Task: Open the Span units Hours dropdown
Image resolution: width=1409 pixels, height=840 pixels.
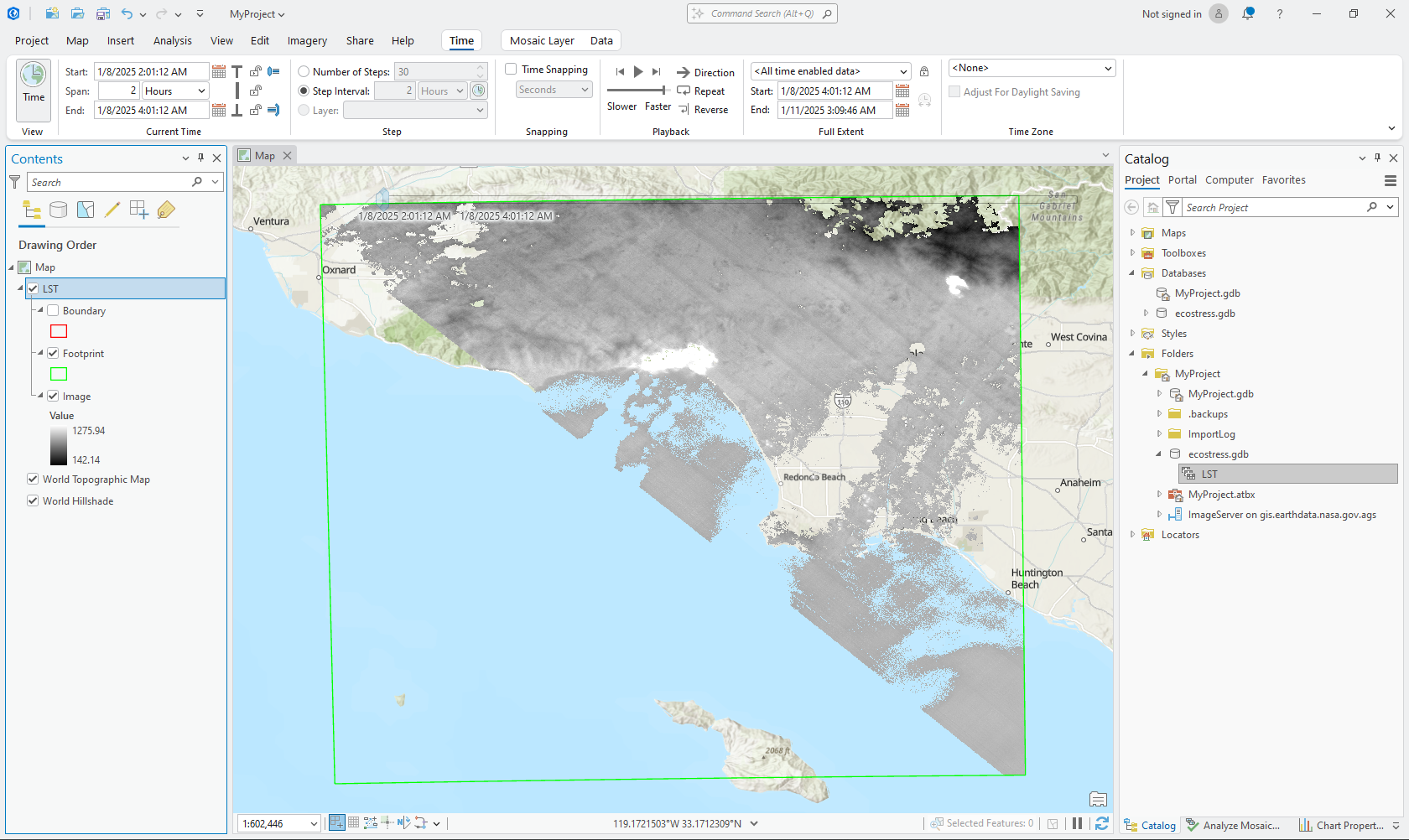Action: click(174, 91)
